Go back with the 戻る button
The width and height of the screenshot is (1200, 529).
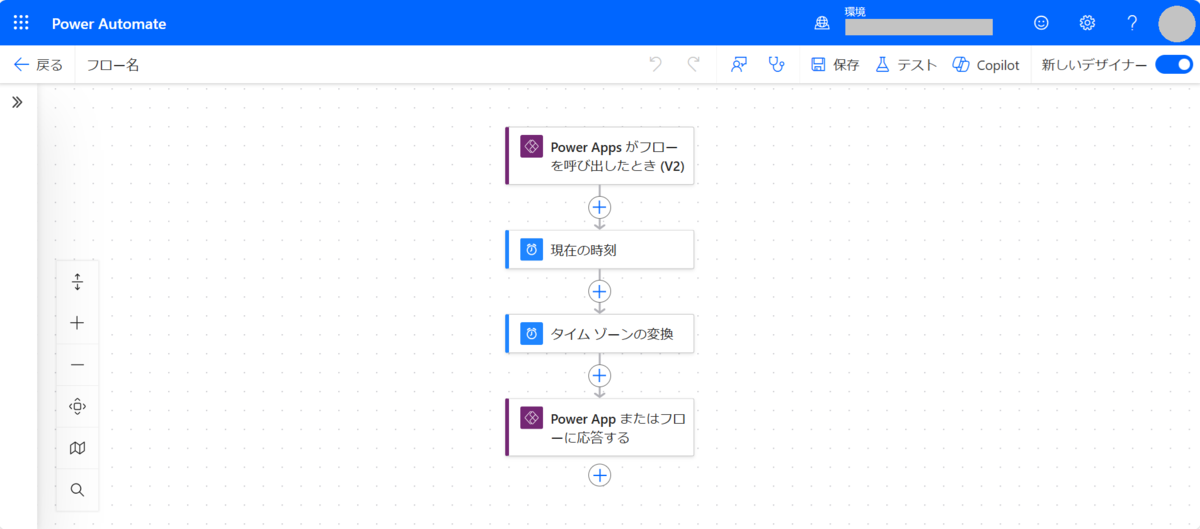pyautogui.click(x=38, y=65)
